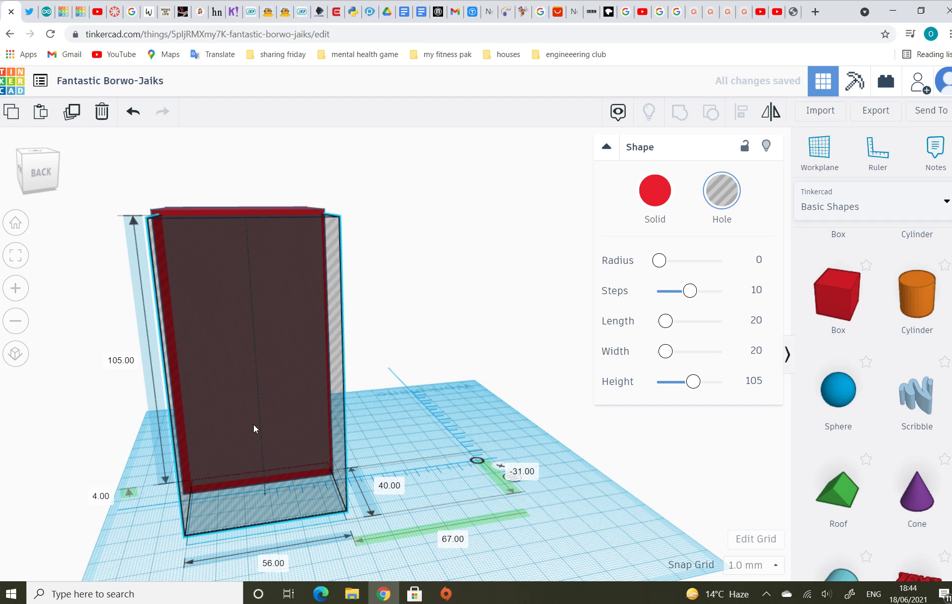Pick the Sphere shape thumbnail
Viewport: 952px width, 604px height.
838,391
